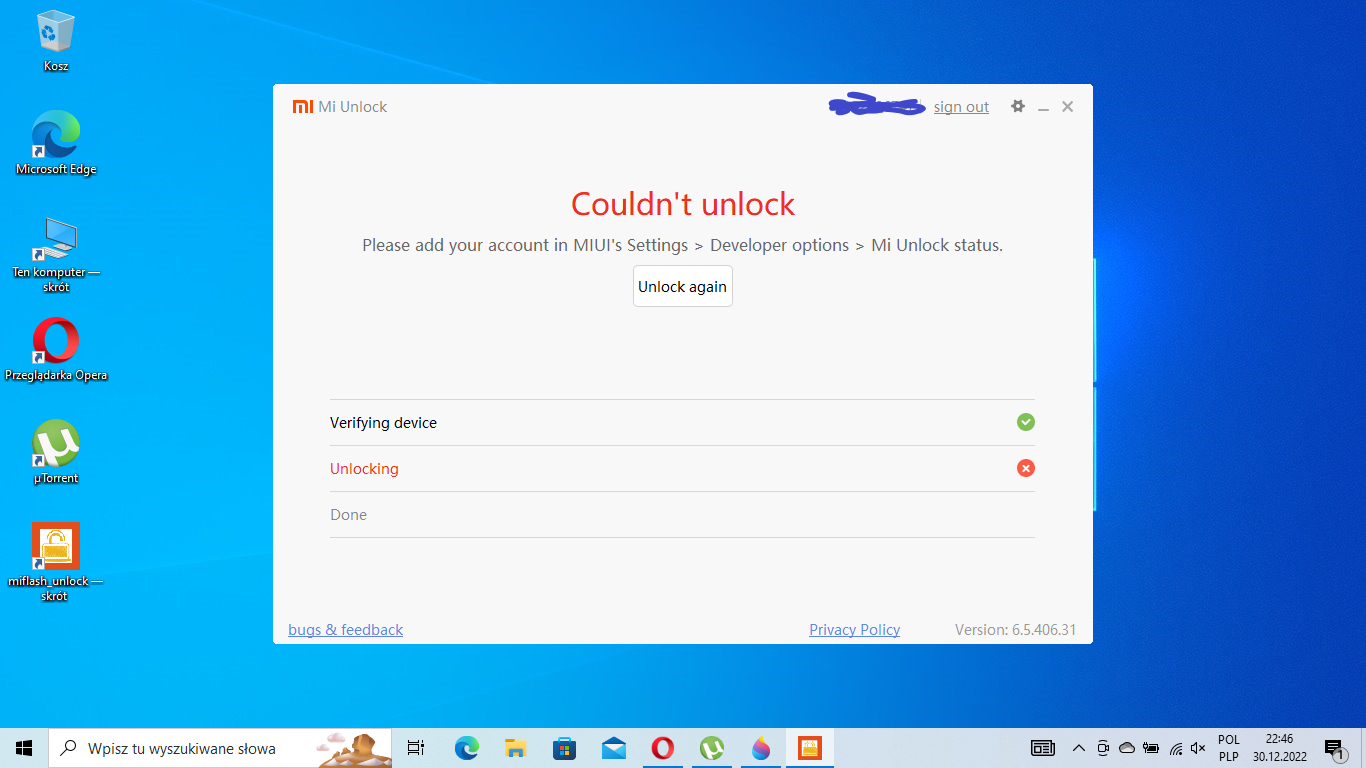Screen dimensions: 1366x768
Task: Open File Explorer from the taskbar
Action: point(515,748)
